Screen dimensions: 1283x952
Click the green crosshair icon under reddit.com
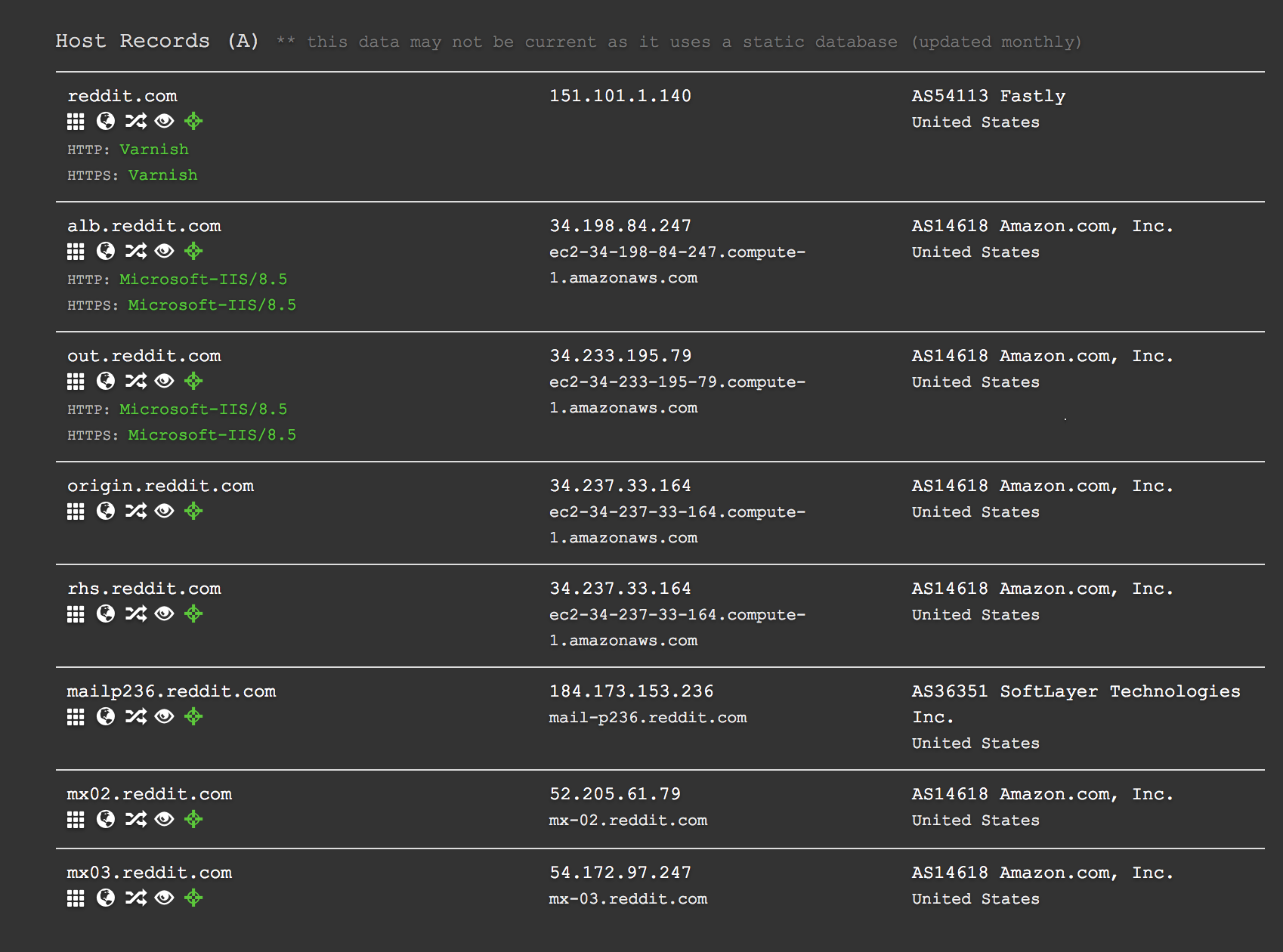coord(193,121)
